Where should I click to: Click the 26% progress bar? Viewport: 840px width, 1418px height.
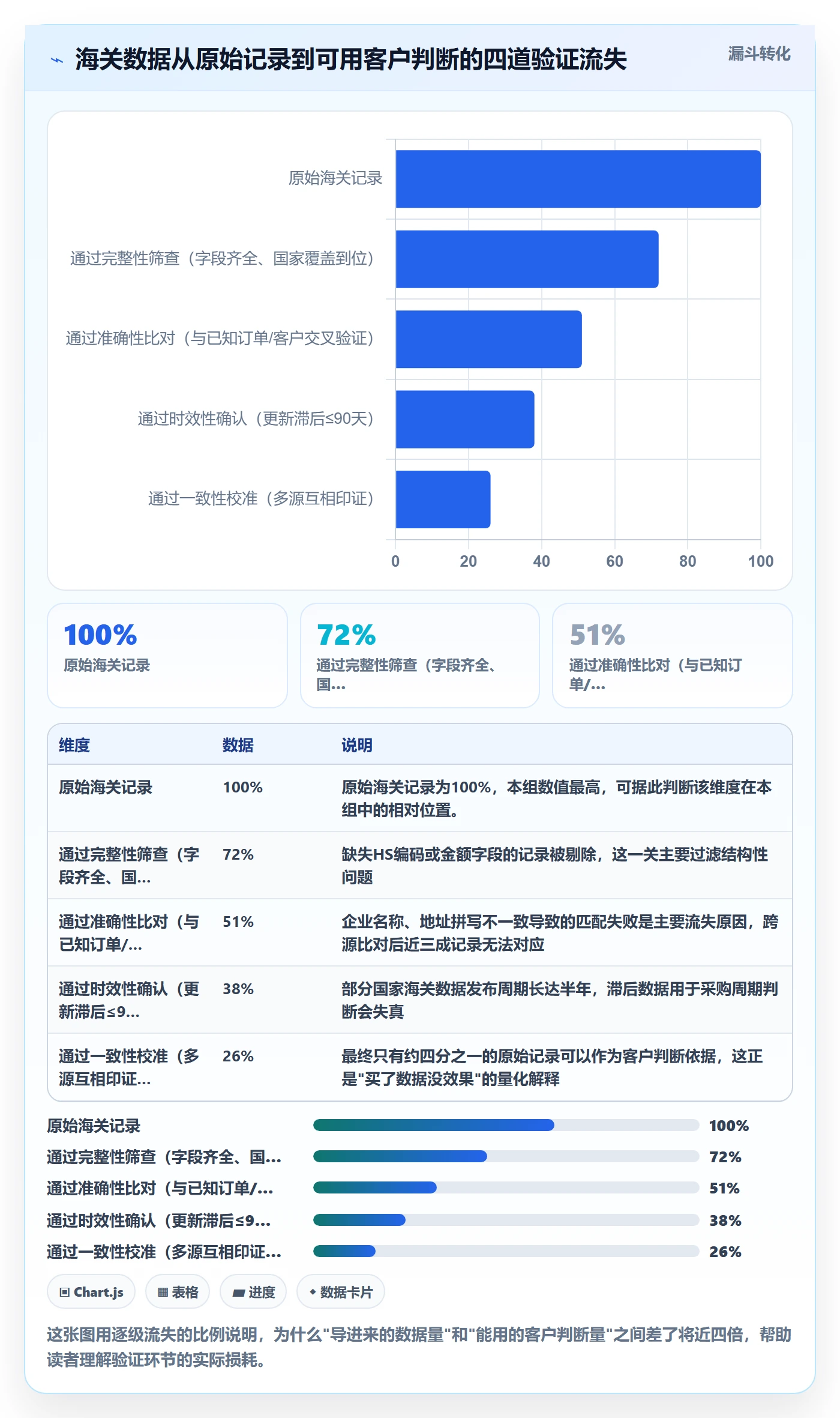tap(506, 1251)
